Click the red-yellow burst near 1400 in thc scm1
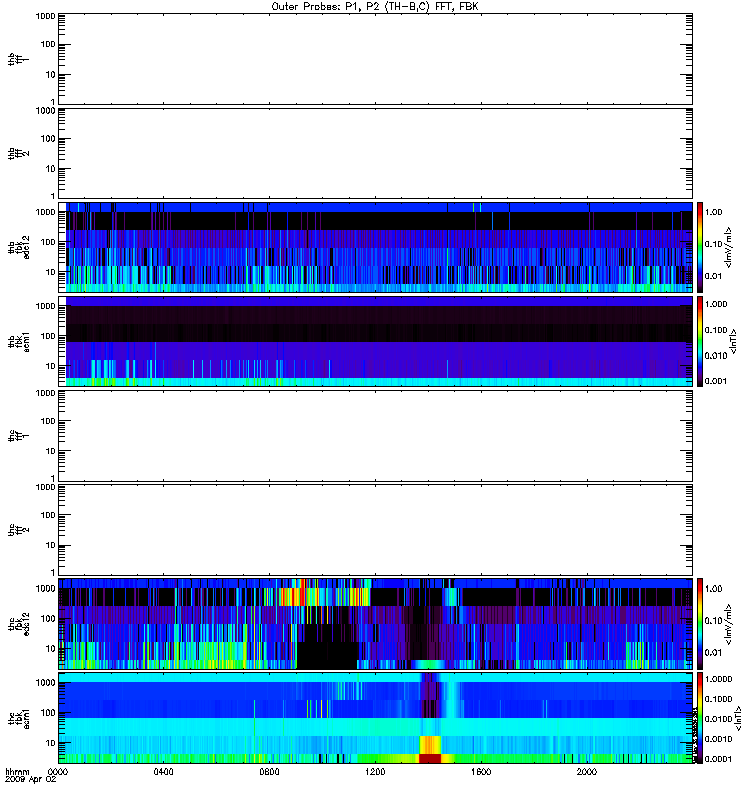Image resolution: width=750 pixels, height=800 pixels. pos(430,749)
